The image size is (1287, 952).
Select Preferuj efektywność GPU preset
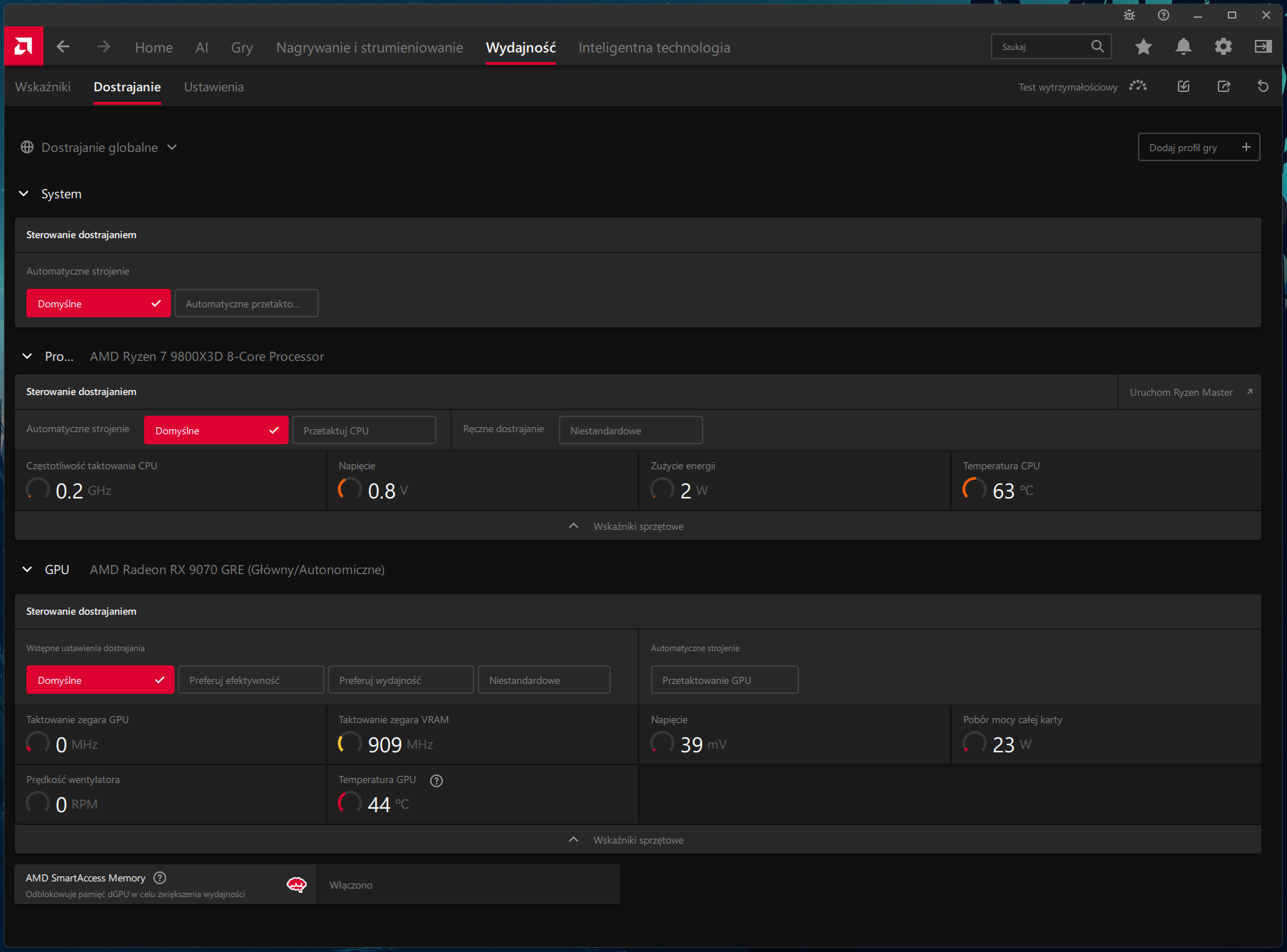point(250,680)
